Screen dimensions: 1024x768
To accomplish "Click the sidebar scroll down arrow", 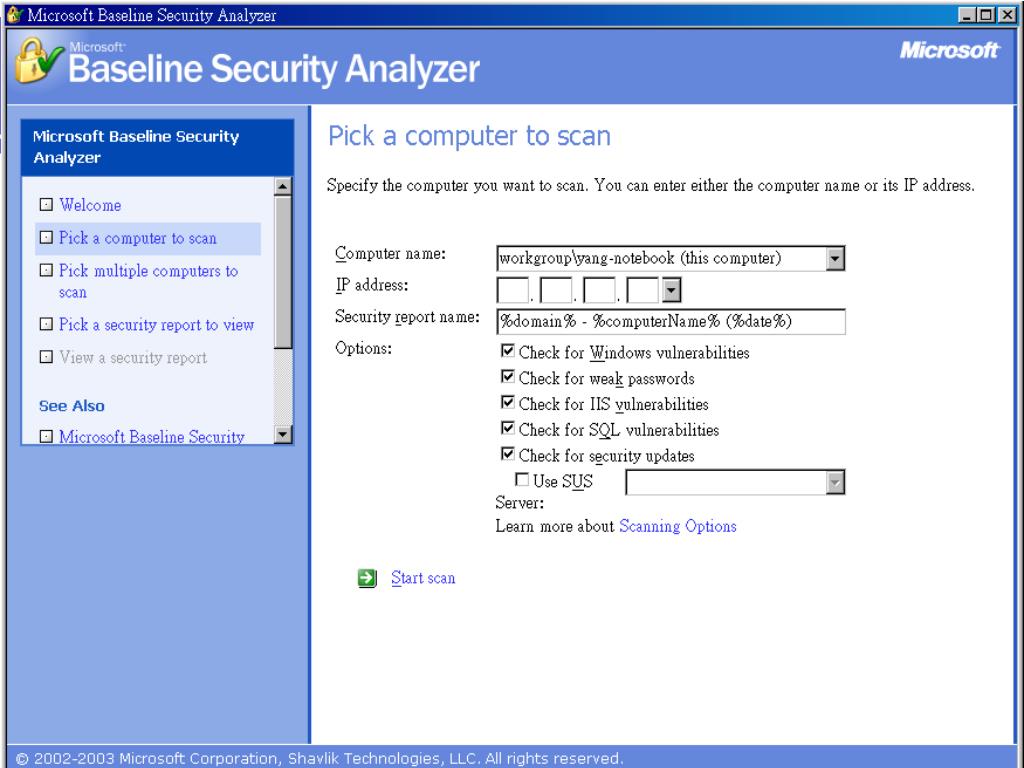I will coord(283,434).
